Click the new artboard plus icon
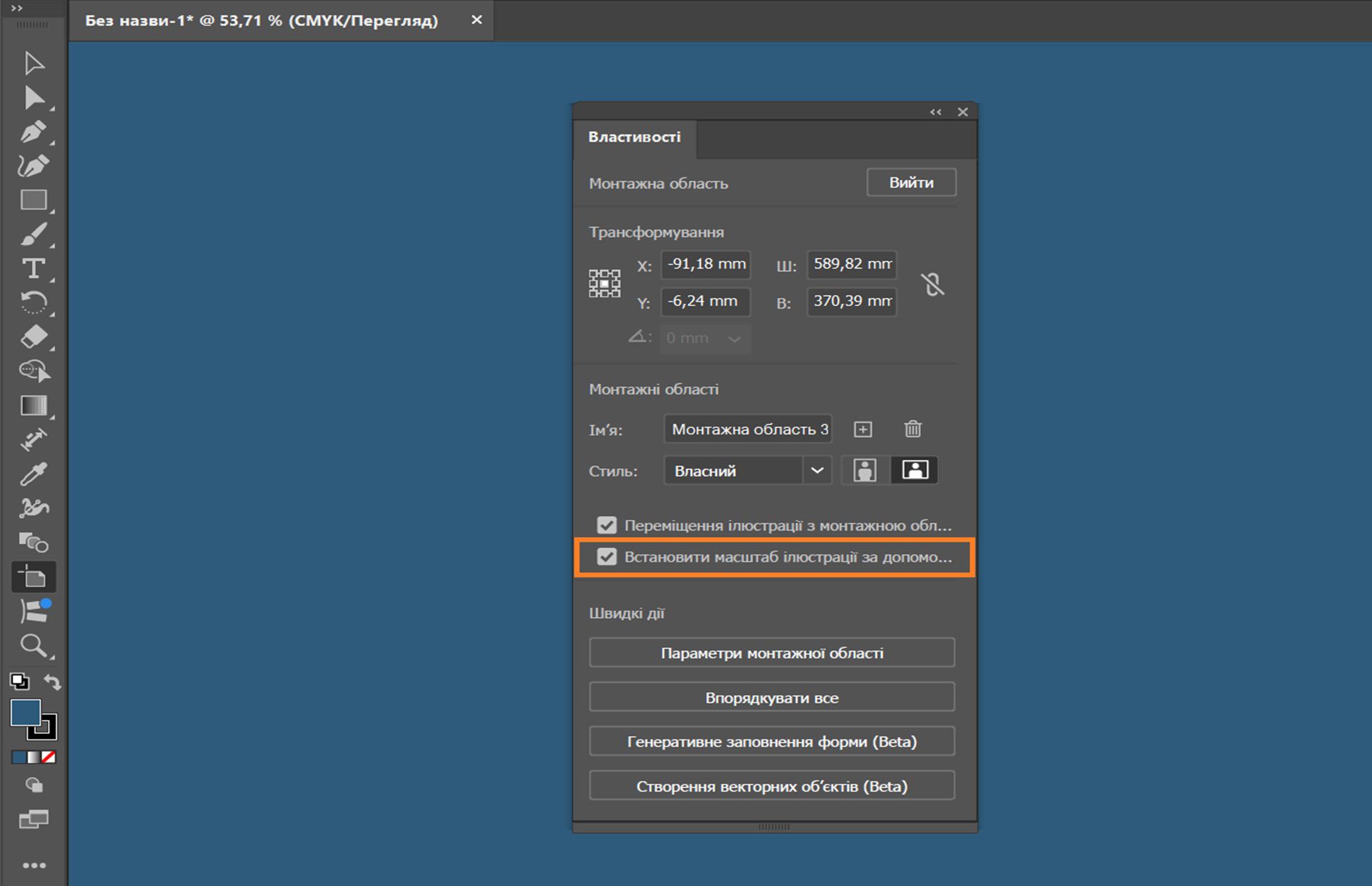Screen dimensions: 1372x886 863,429
